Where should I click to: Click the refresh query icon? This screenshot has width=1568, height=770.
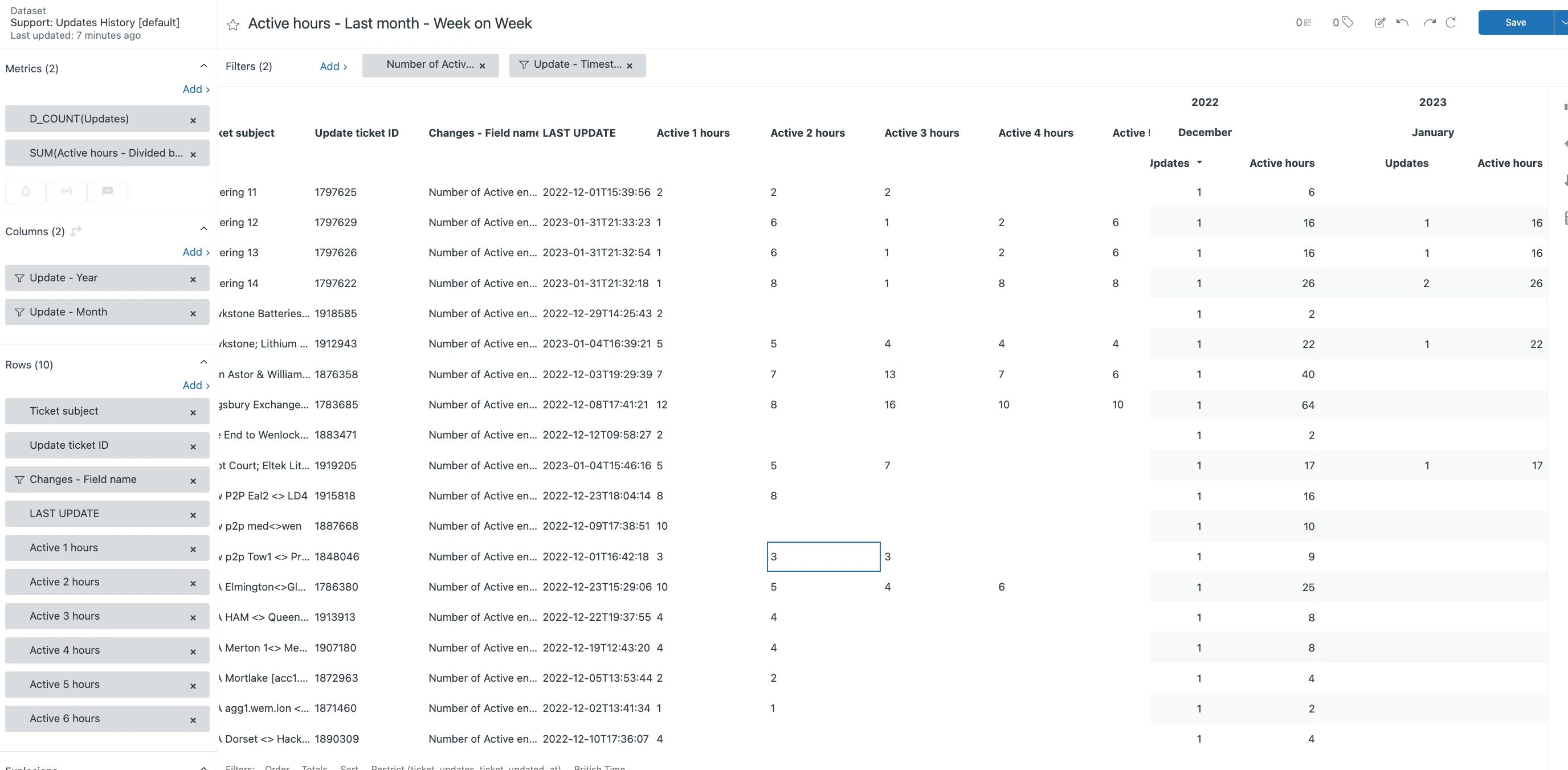point(1451,23)
